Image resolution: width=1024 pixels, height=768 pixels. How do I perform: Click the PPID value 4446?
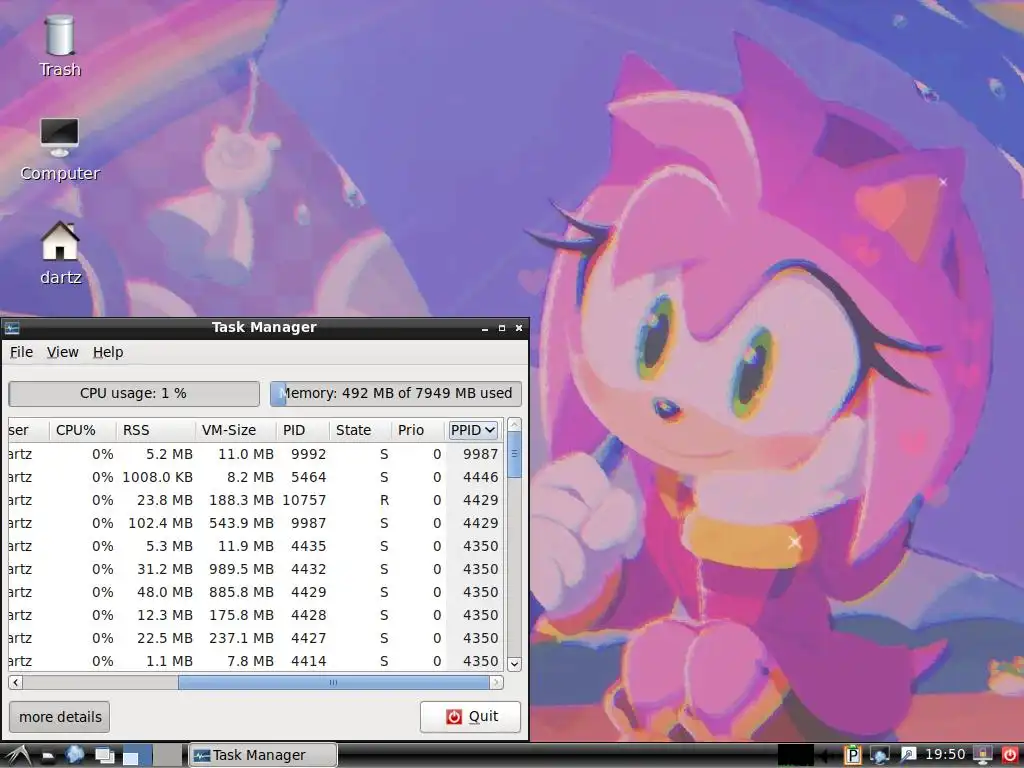(x=480, y=477)
